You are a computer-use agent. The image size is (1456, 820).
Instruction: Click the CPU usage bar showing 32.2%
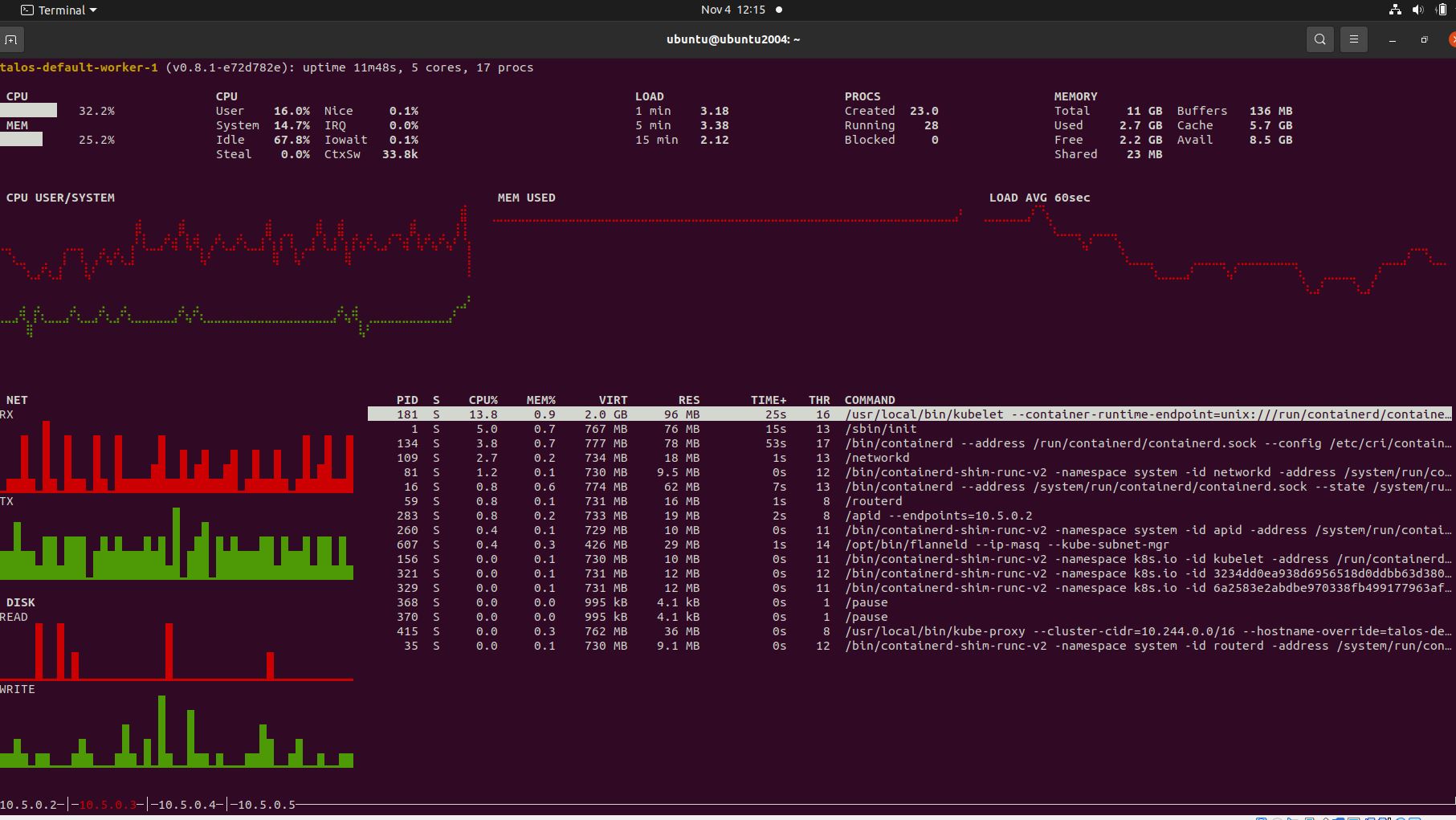pos(28,111)
